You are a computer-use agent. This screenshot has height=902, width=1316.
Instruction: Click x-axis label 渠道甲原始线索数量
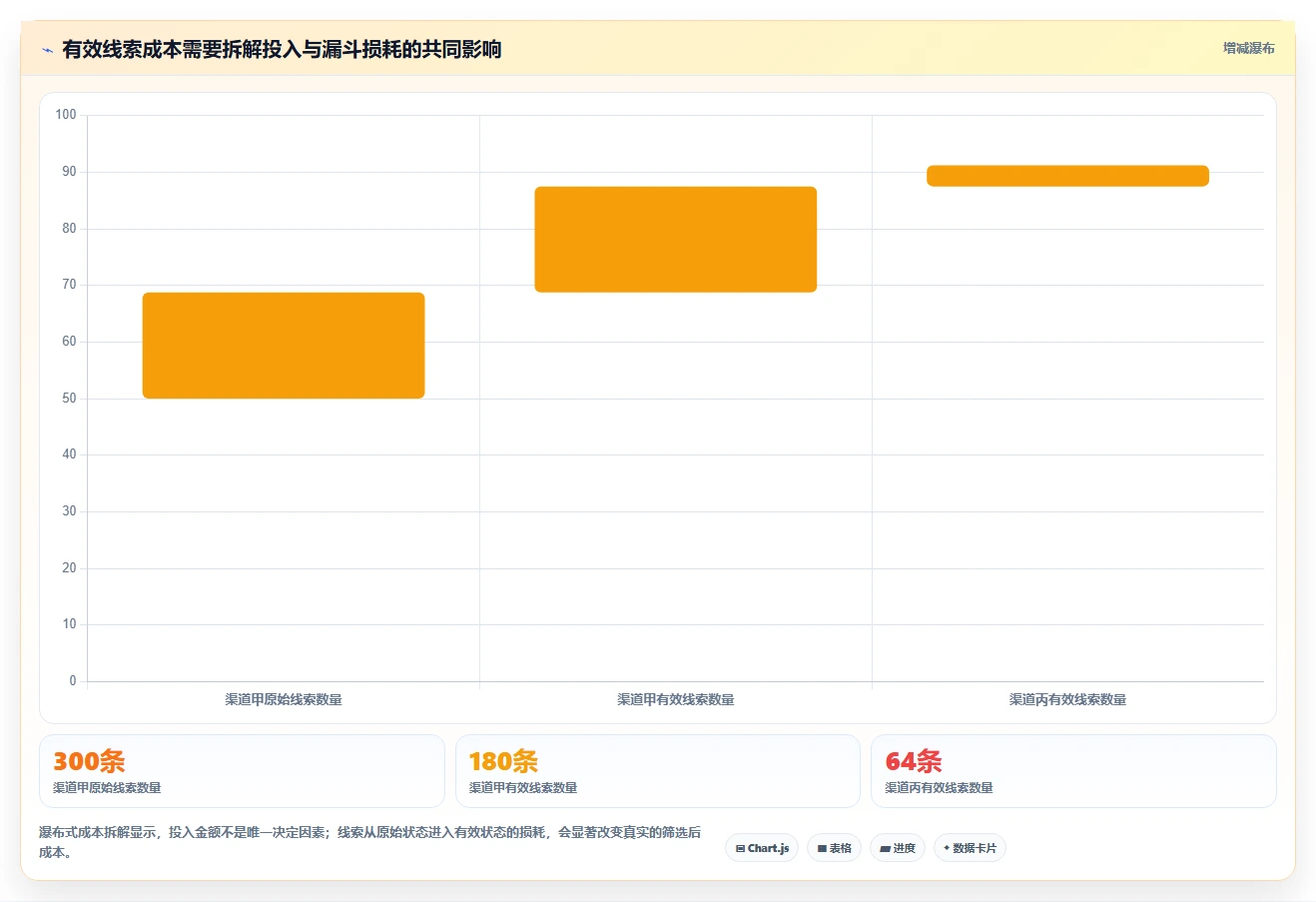(284, 700)
